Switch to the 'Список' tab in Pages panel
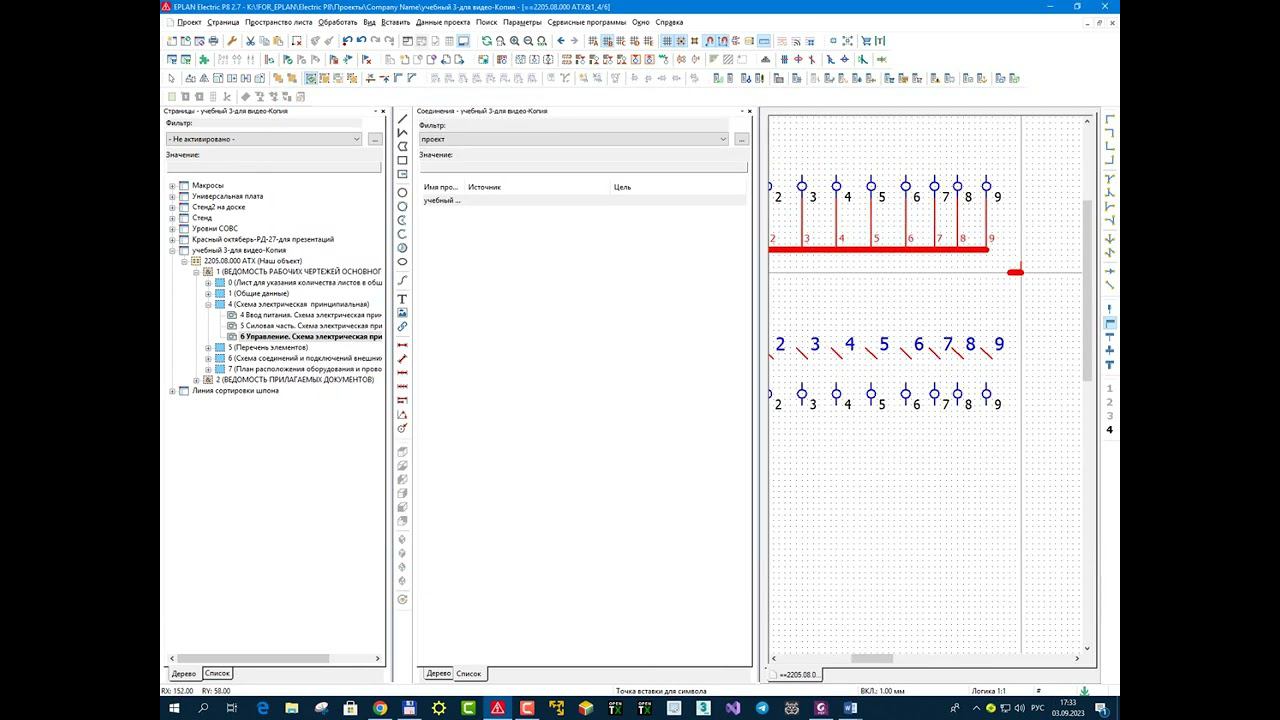1280x720 pixels. click(217, 674)
